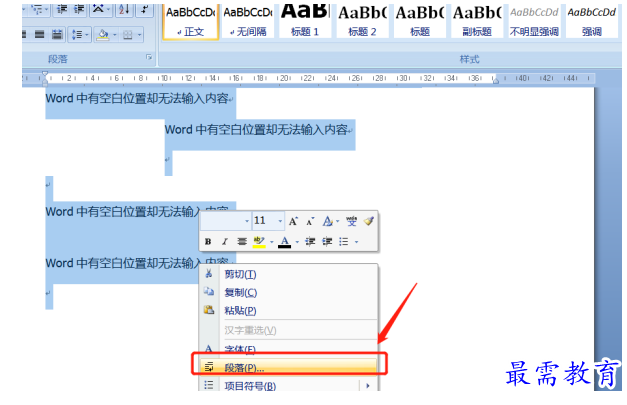Choose 剪切(T) from context menu

click(x=240, y=274)
